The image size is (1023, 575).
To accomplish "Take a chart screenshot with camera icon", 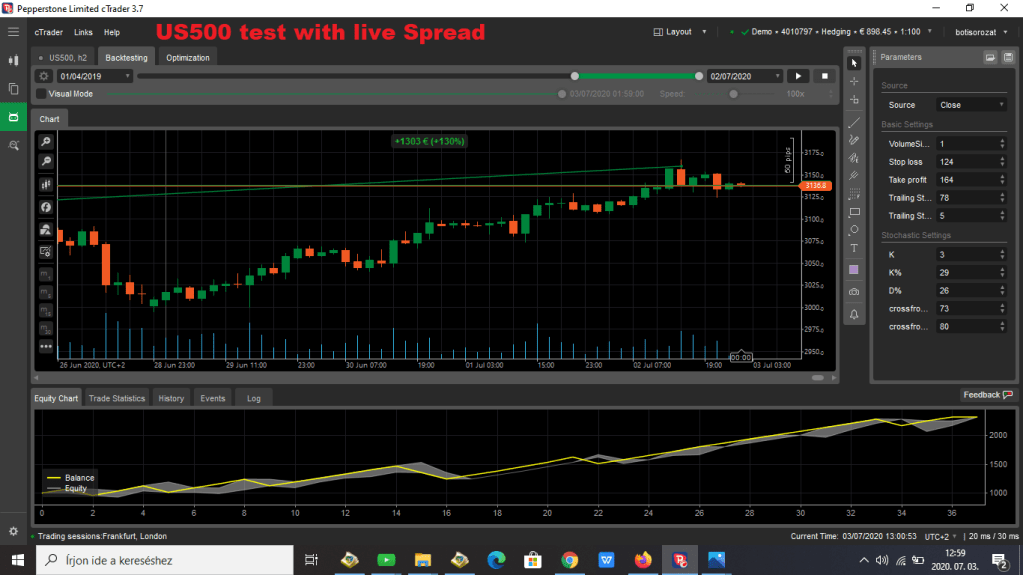I will coord(854,291).
